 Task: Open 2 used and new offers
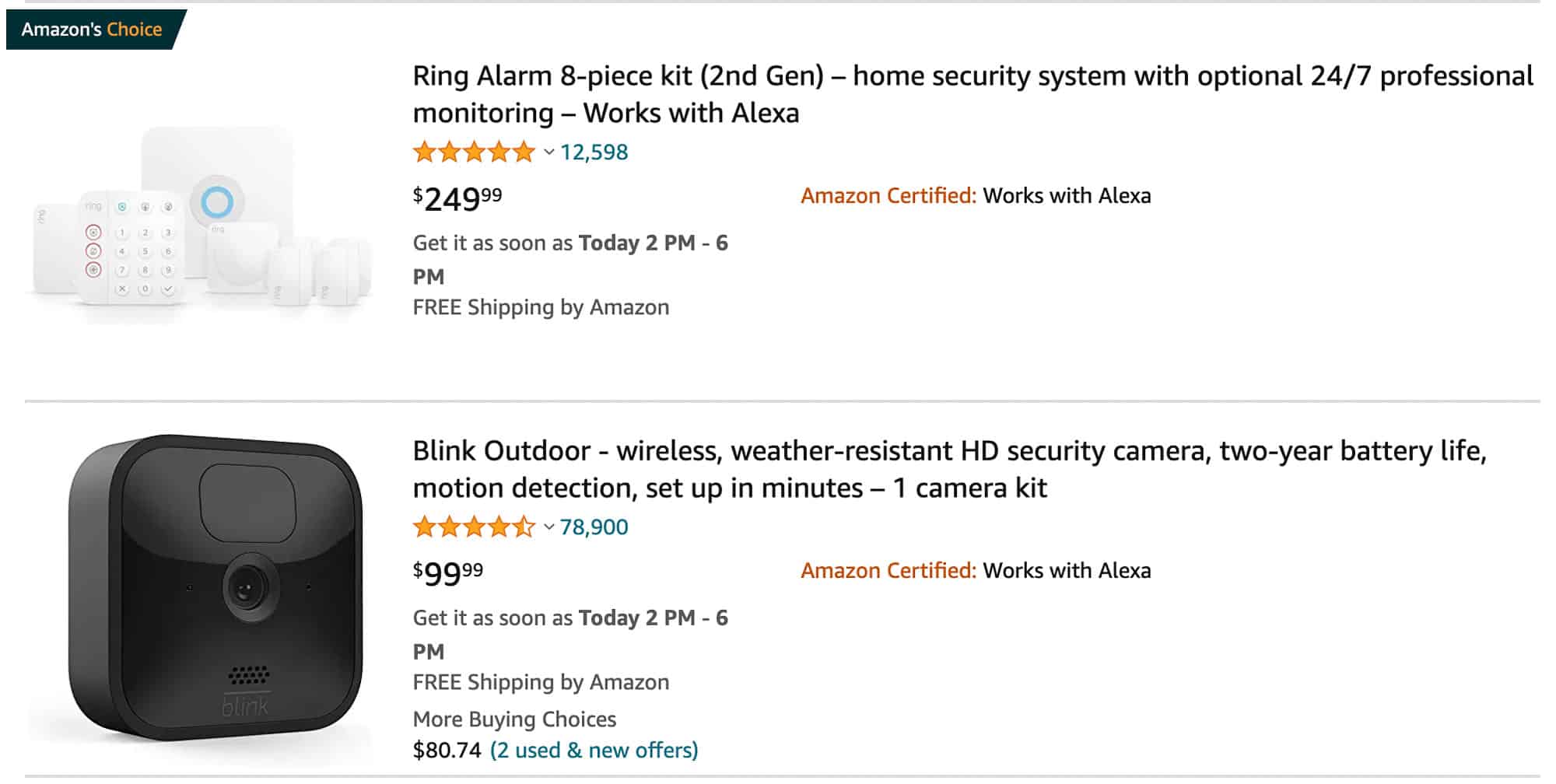tap(593, 750)
